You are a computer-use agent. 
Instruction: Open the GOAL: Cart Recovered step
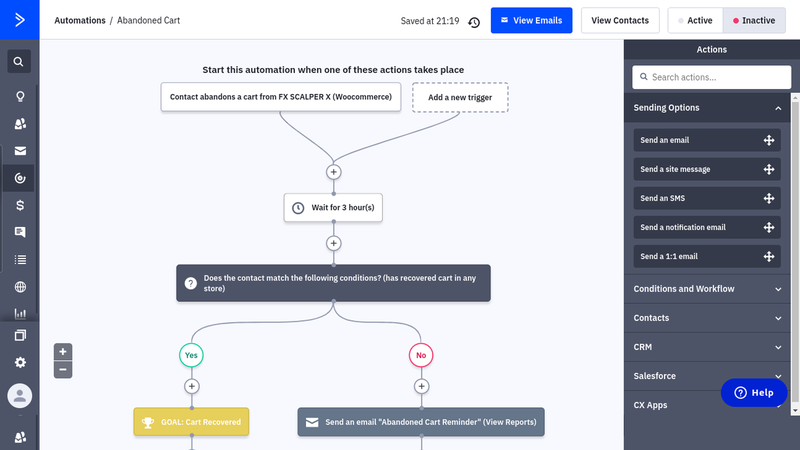(x=191, y=422)
